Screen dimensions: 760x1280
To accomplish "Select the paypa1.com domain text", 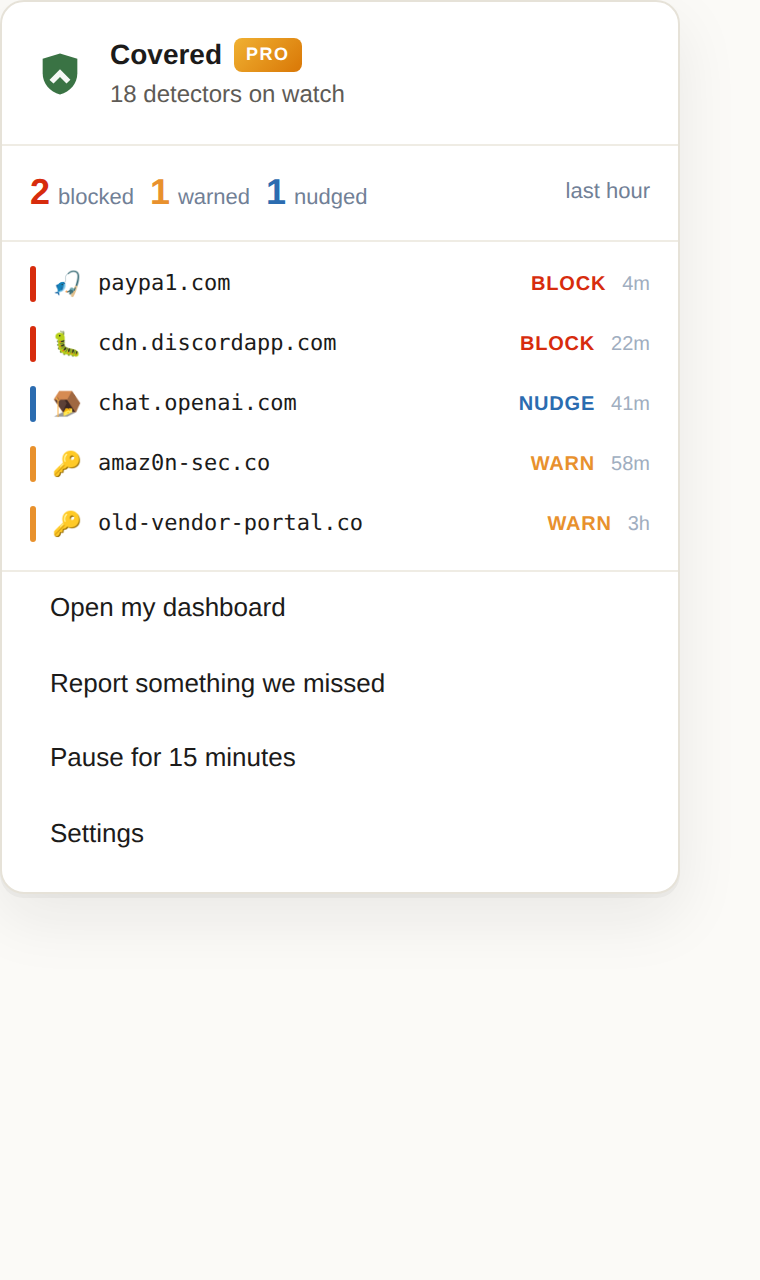I will 164,283.
